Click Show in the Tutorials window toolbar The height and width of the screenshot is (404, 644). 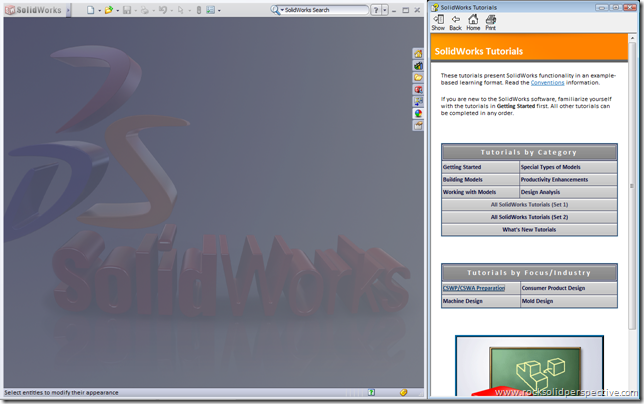coord(438,23)
